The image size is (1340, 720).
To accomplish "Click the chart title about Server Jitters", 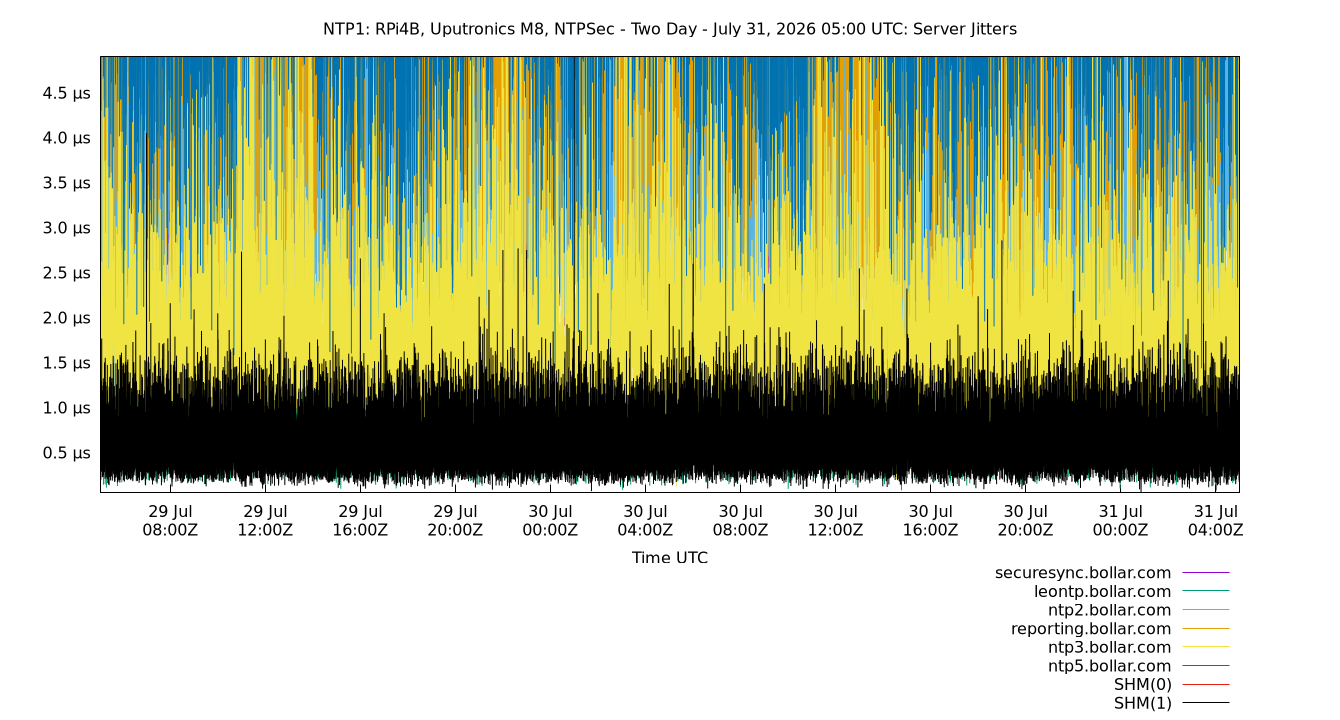I will tap(669, 29).
